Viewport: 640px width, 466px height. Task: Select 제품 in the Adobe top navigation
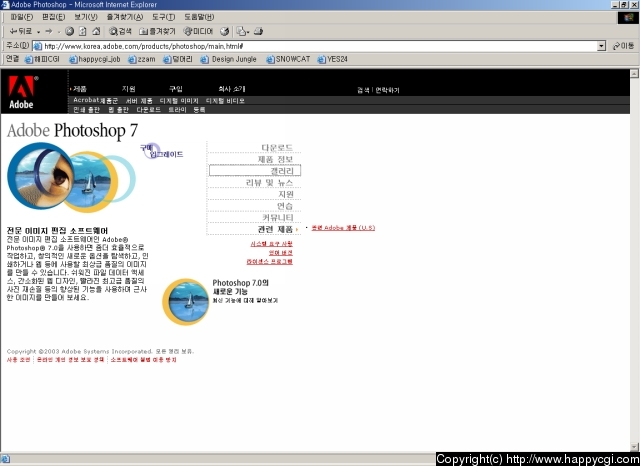pos(80,89)
